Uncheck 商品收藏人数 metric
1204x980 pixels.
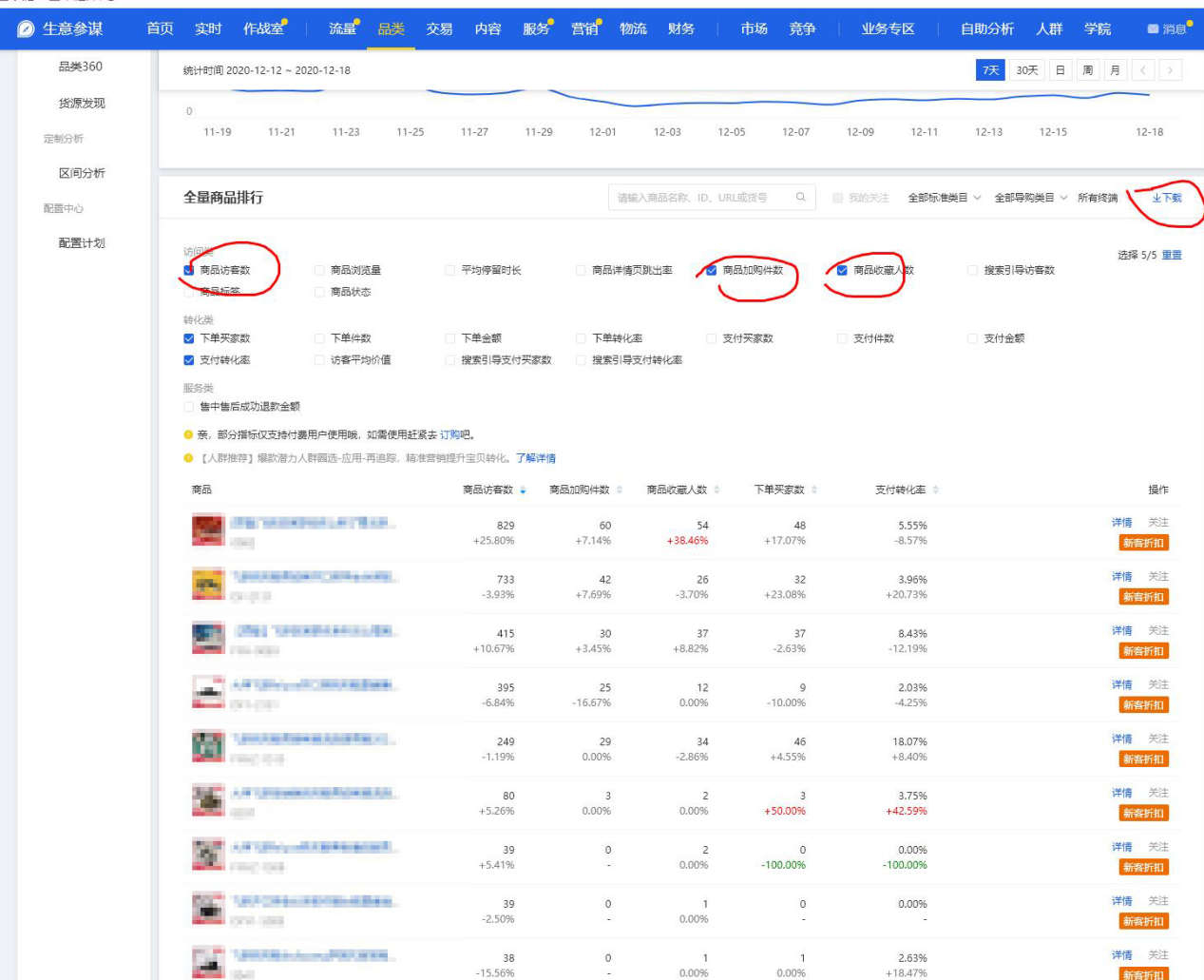point(842,271)
